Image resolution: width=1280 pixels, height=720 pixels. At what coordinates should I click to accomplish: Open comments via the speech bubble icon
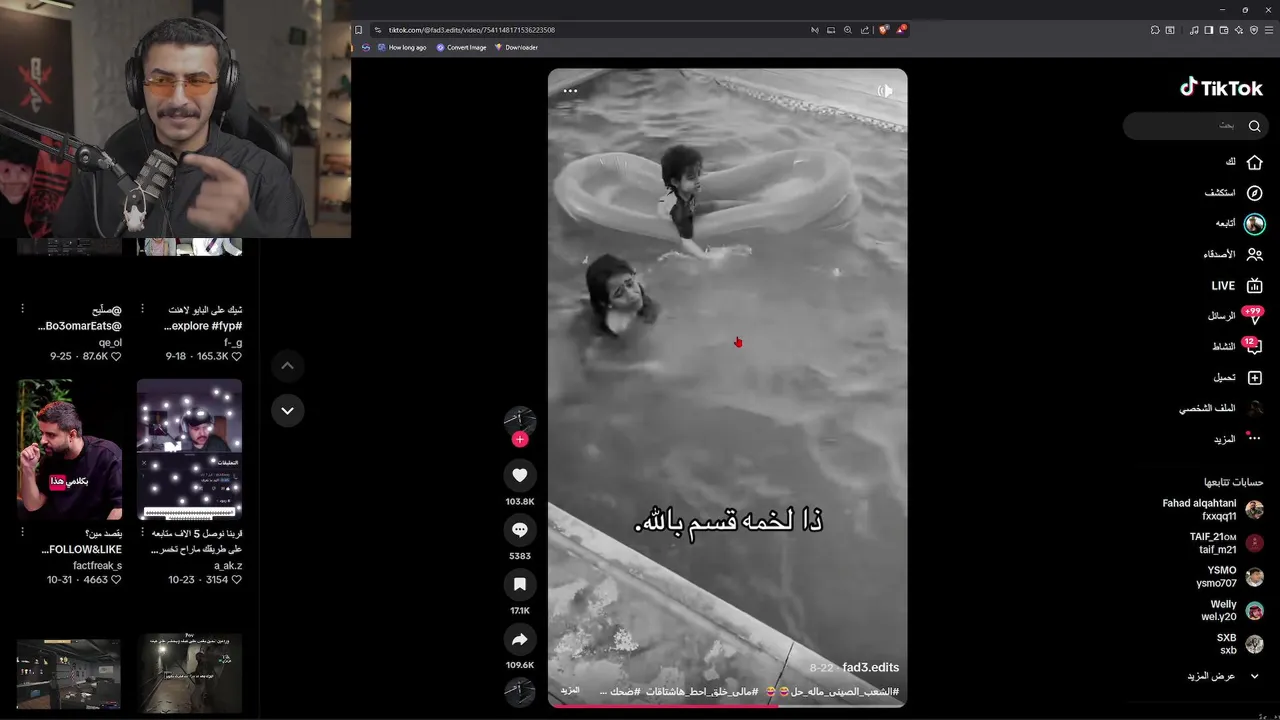tap(519, 530)
